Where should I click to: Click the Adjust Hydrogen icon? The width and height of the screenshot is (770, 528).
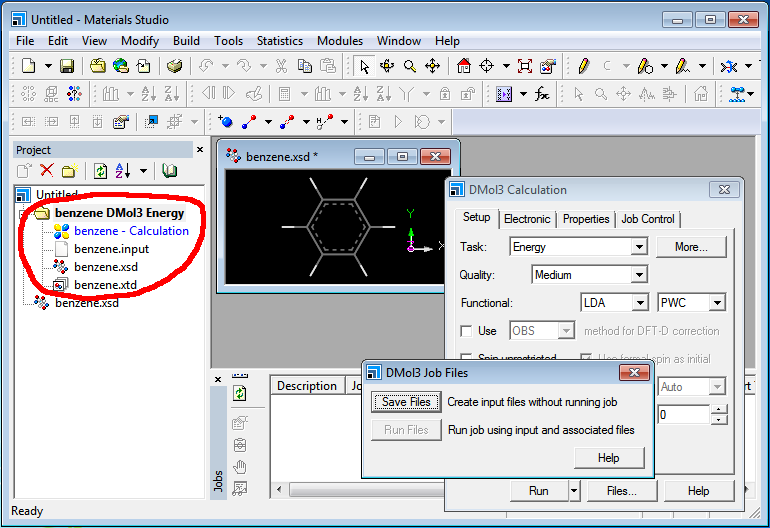coord(325,121)
